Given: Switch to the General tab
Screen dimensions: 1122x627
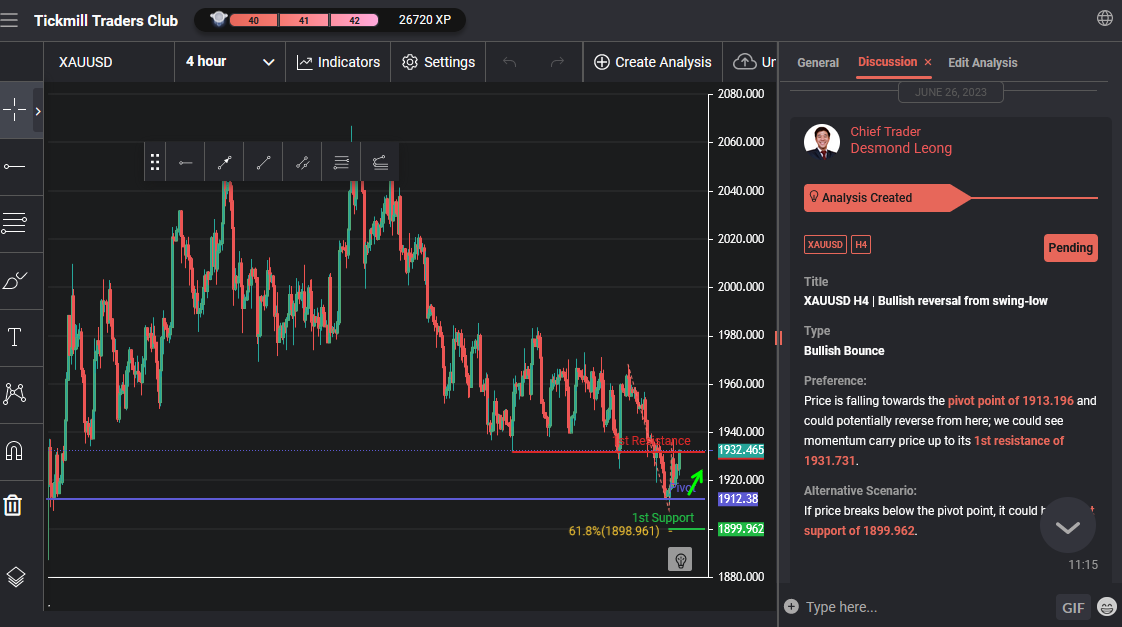Looking at the screenshot, I should click(x=818, y=63).
